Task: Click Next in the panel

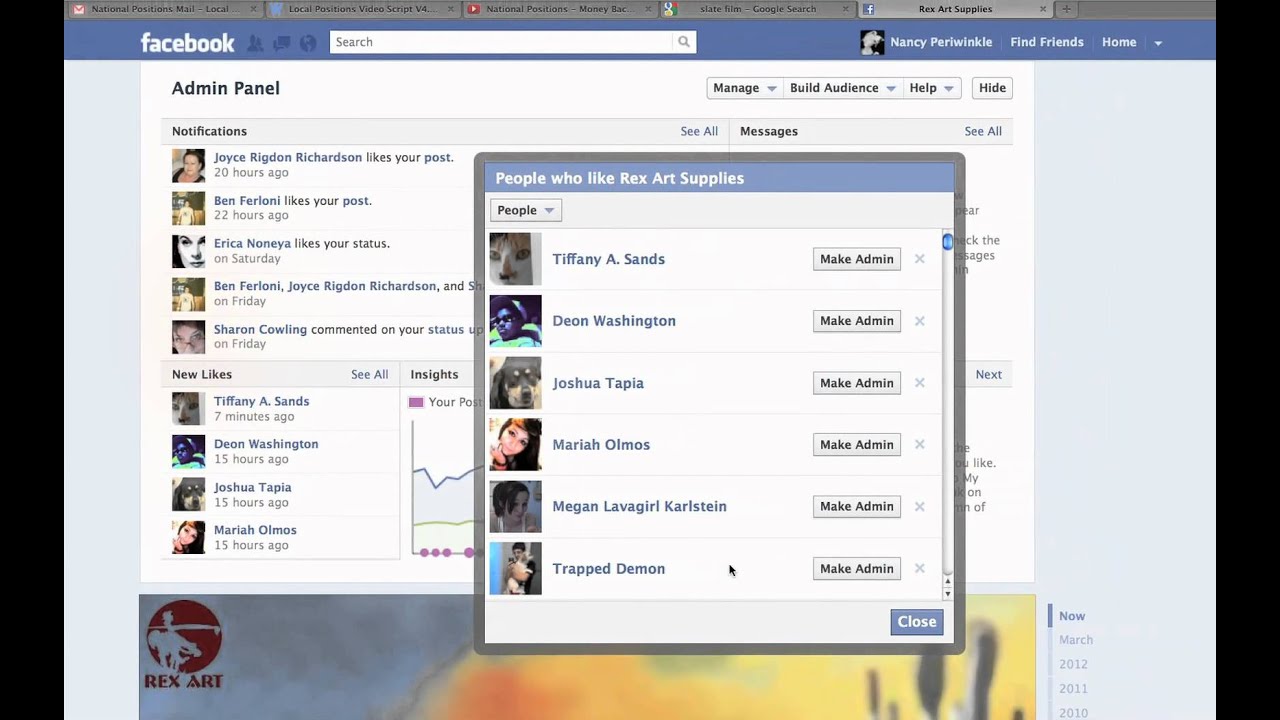Action: tap(988, 374)
